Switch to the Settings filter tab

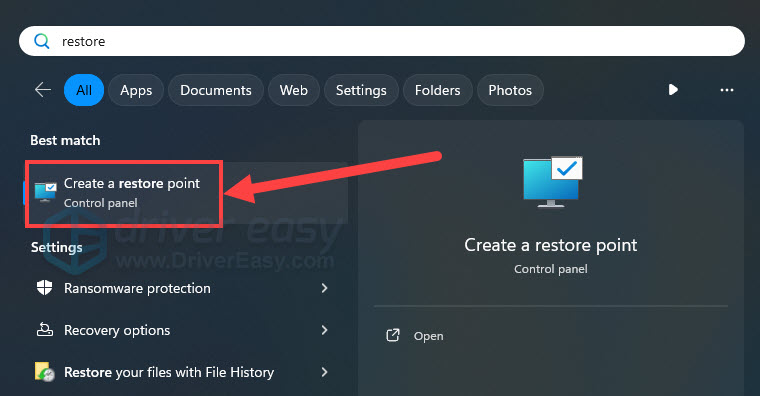[x=361, y=90]
